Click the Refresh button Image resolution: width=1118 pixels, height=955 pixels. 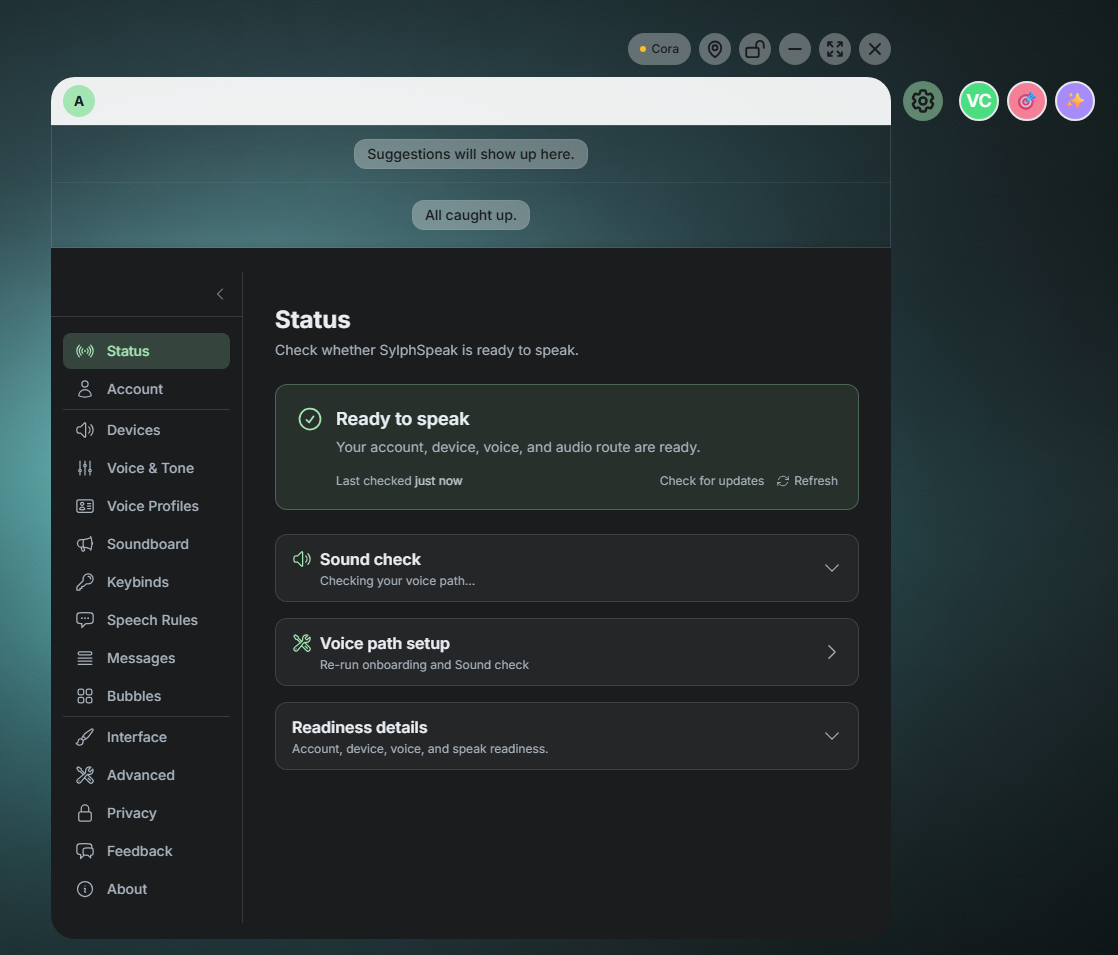[807, 481]
